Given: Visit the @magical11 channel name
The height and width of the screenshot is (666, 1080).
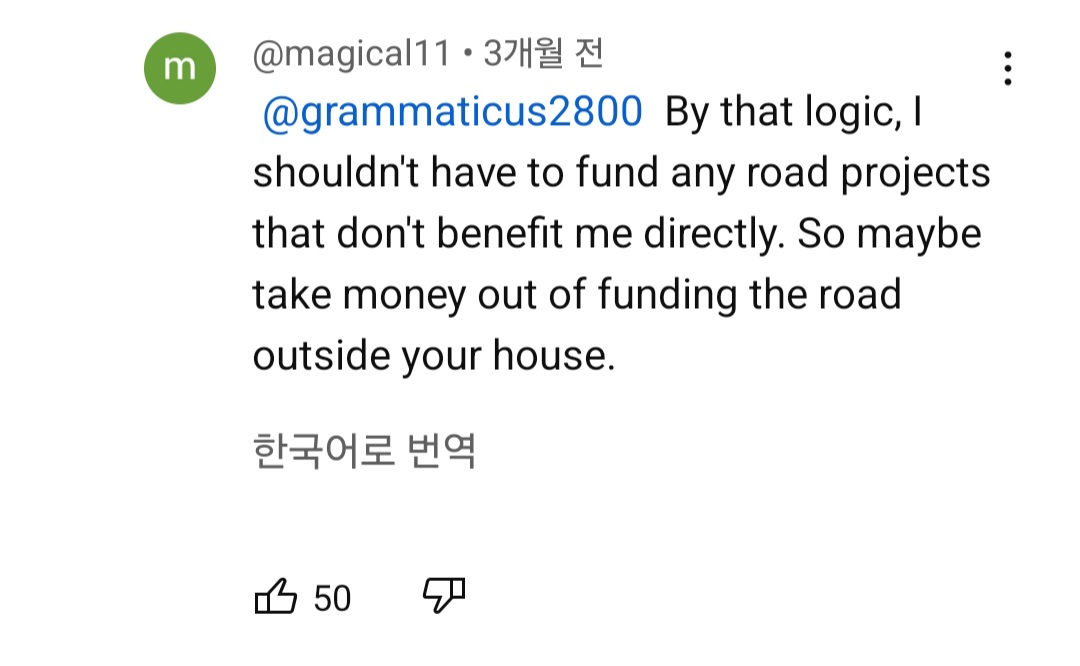Looking at the screenshot, I should (352, 55).
